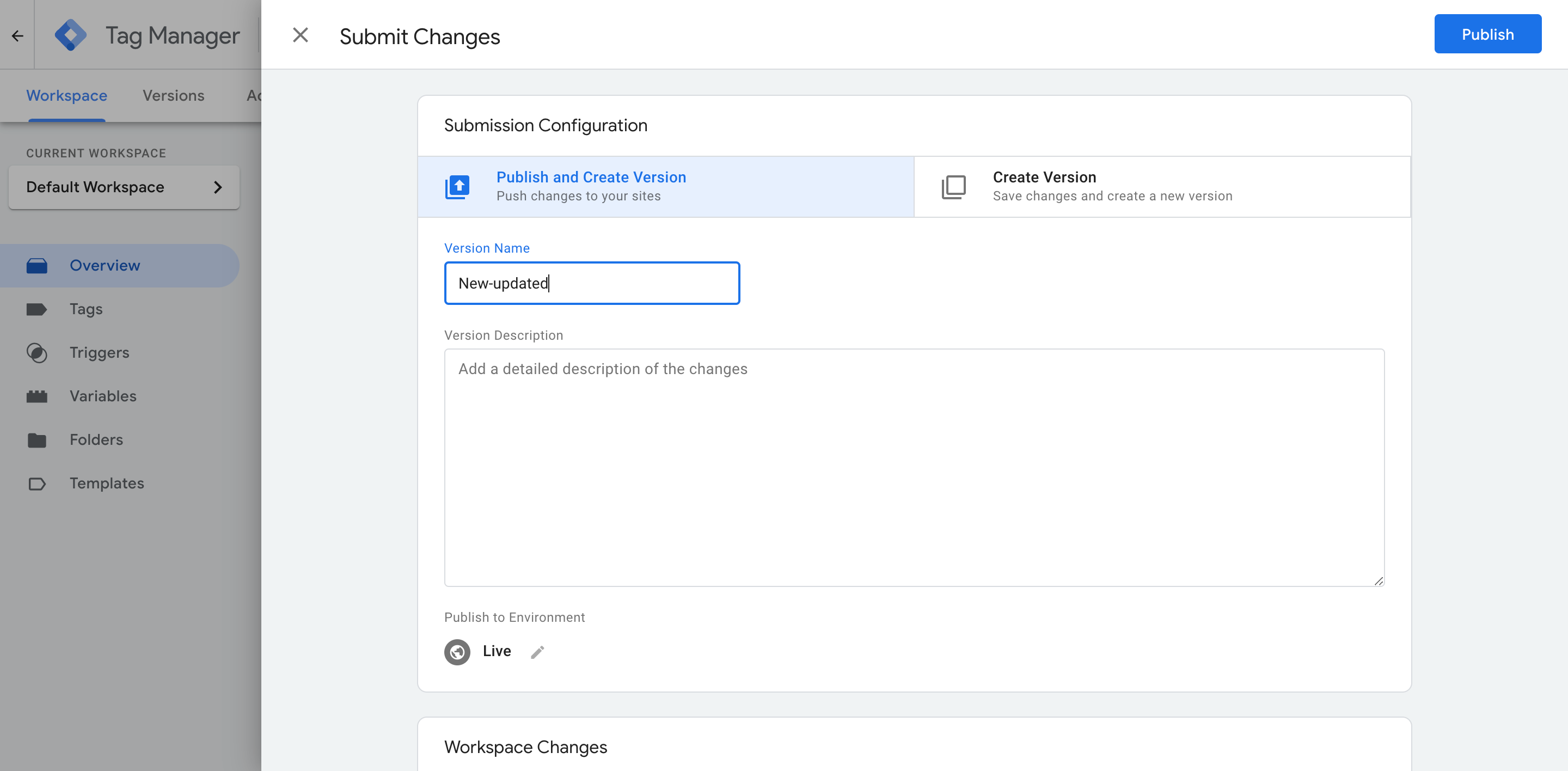Select Publish and Create Version option
Viewport: 1568px width, 771px height.
pos(666,186)
